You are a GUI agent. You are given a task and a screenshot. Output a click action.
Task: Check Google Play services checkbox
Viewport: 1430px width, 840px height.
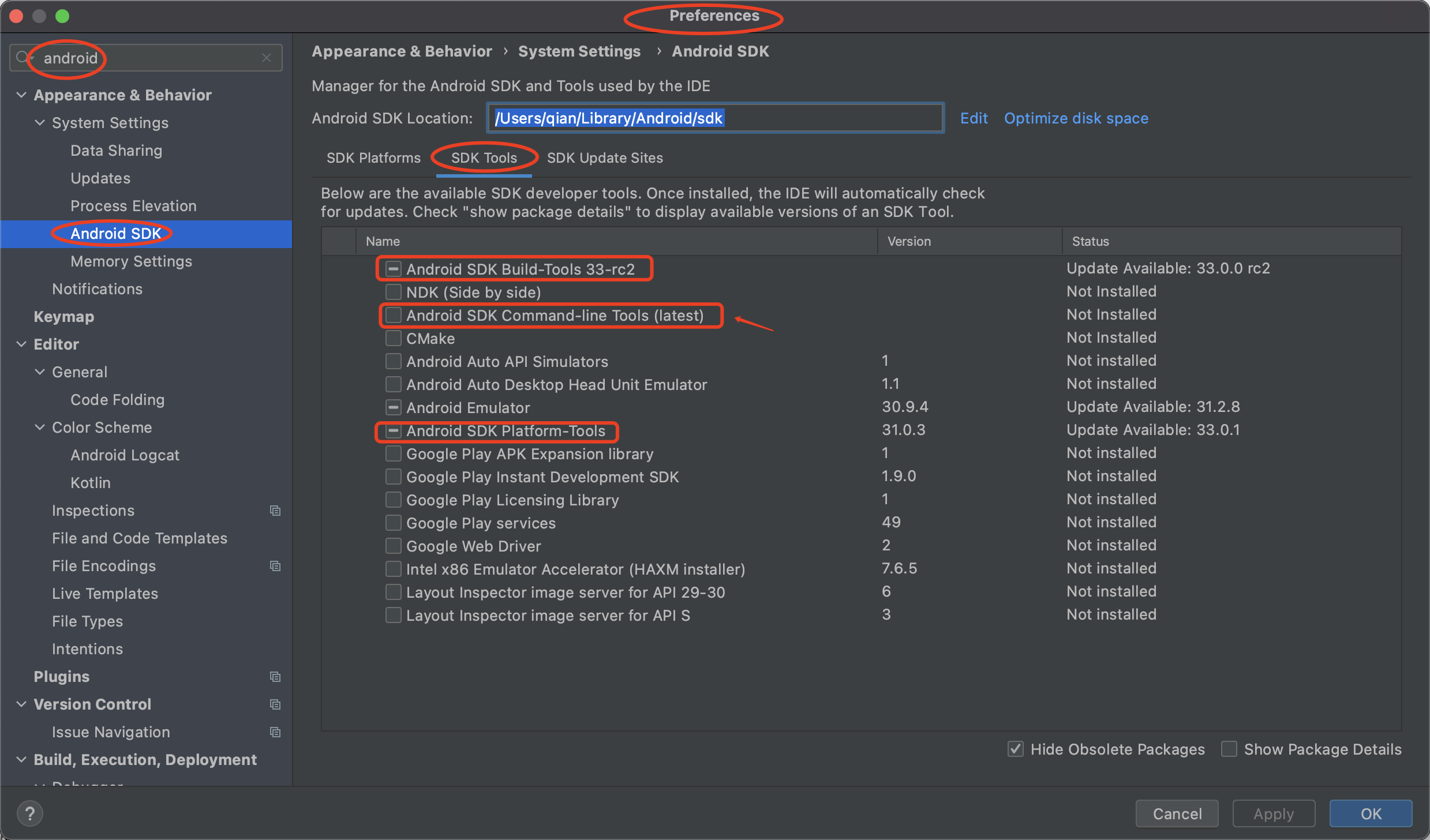tap(394, 523)
